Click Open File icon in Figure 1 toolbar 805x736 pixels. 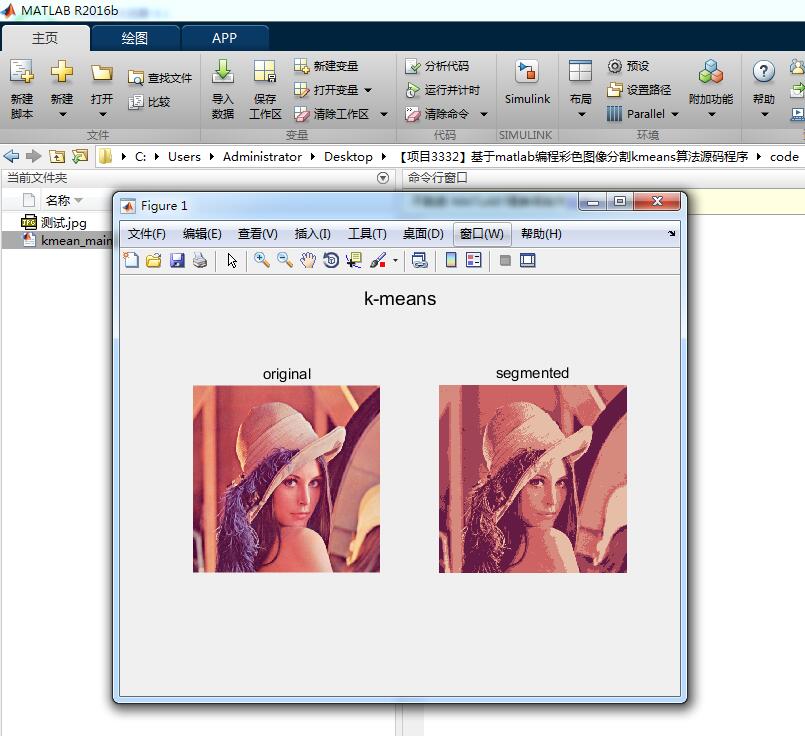tap(154, 260)
